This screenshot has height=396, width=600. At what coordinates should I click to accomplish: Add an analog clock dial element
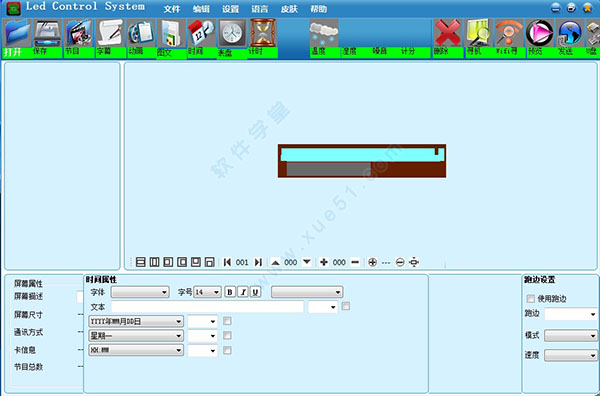[x=232, y=34]
